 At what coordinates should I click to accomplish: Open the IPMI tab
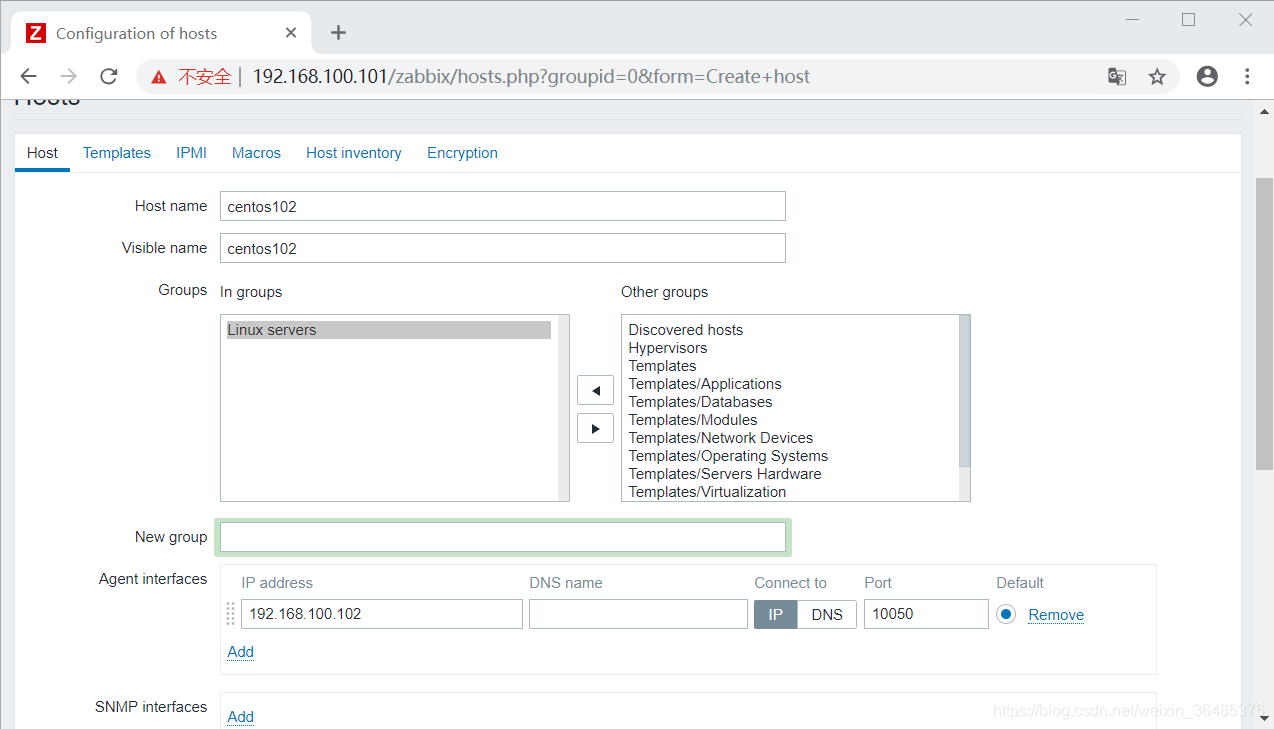[x=191, y=153]
